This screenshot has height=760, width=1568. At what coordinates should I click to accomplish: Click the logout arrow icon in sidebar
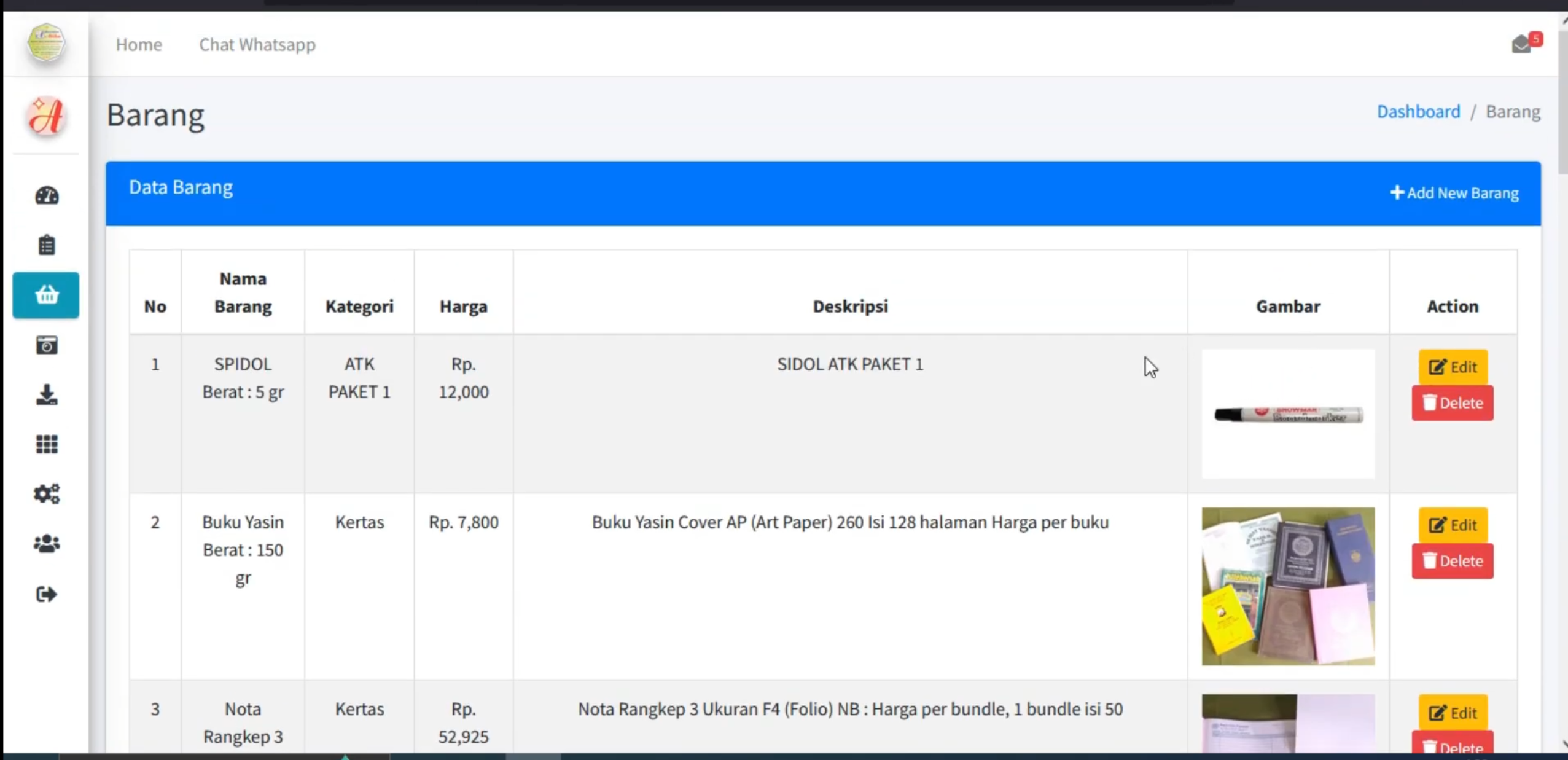47,594
